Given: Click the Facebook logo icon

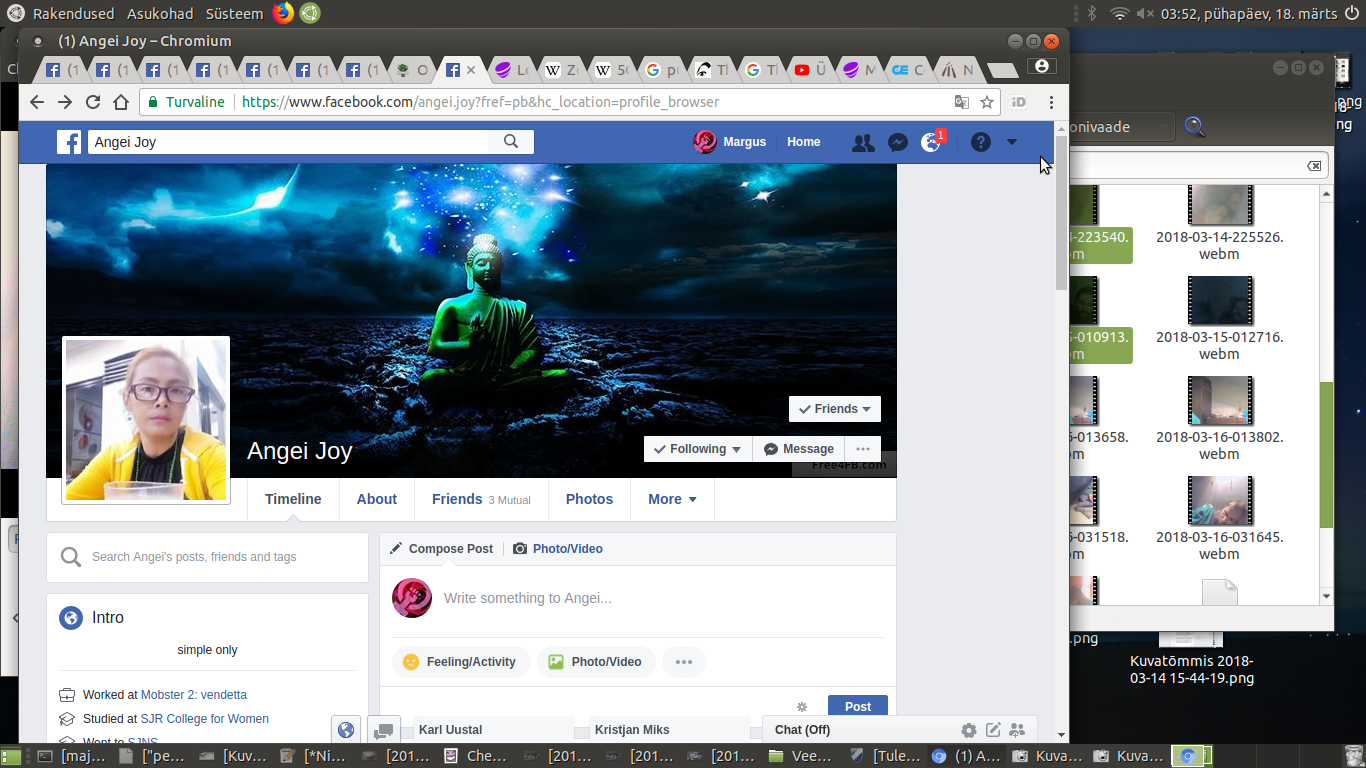Looking at the screenshot, I should (68, 142).
